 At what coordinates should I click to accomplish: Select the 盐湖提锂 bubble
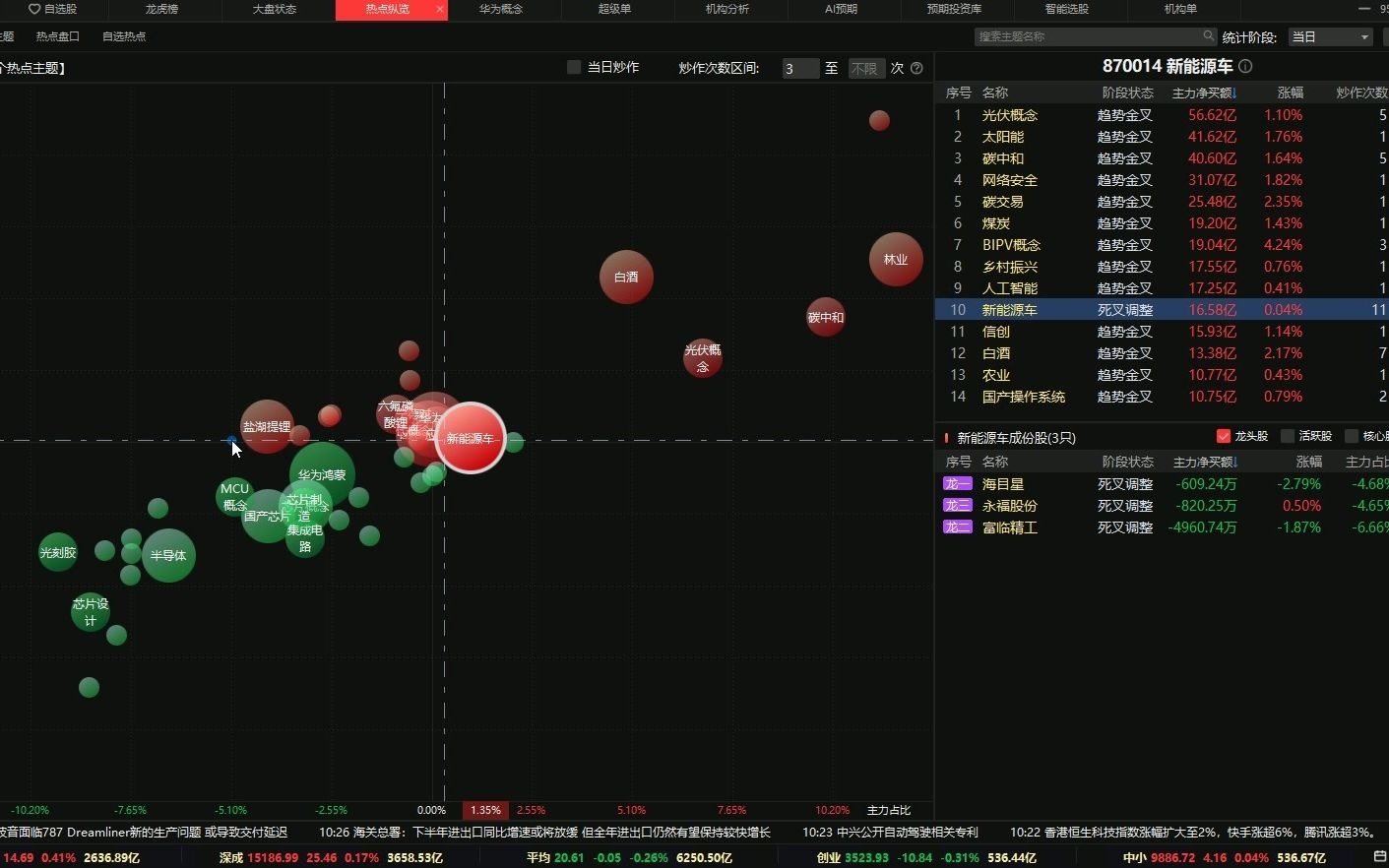(x=267, y=426)
